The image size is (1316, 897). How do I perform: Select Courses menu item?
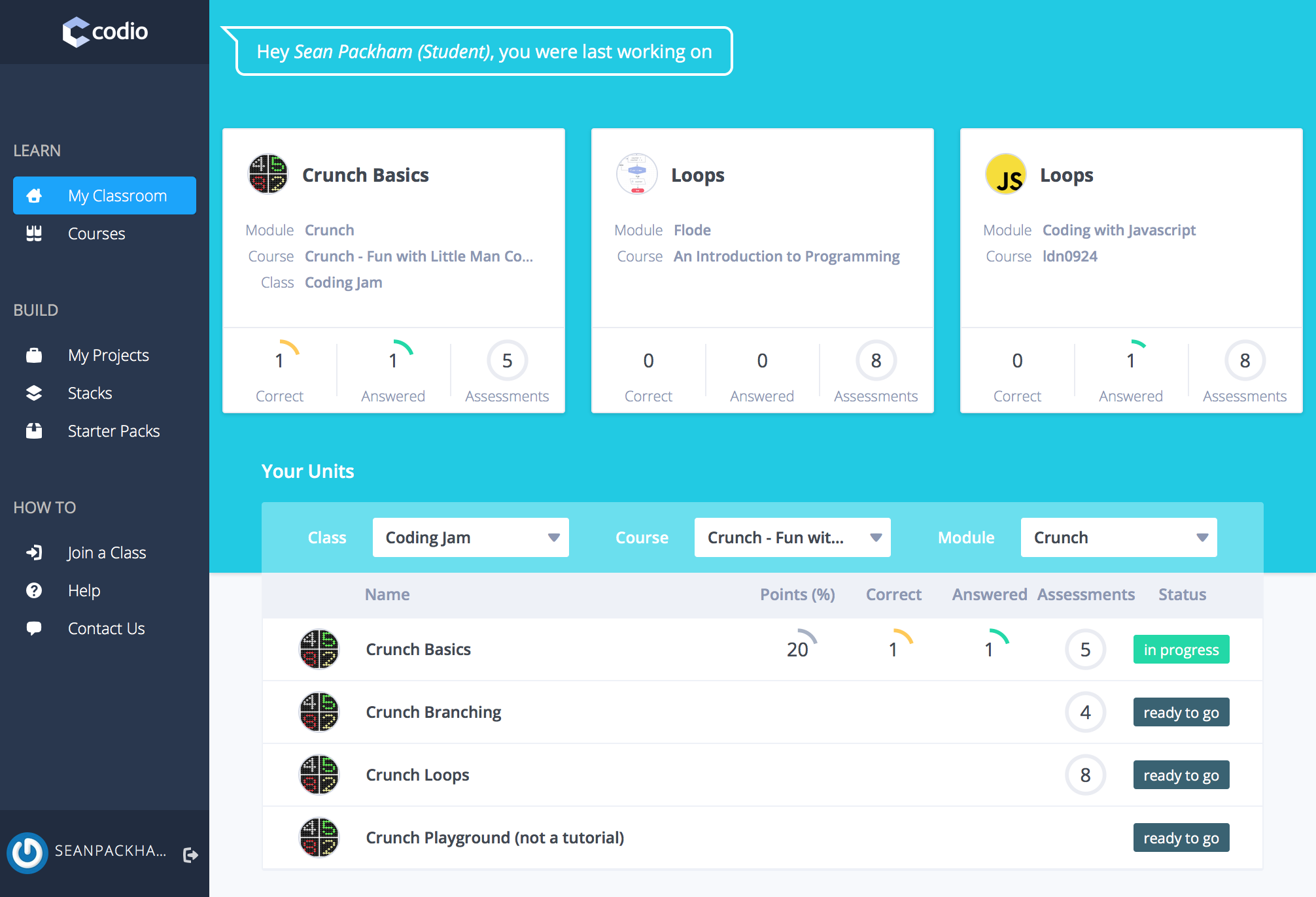tap(96, 233)
